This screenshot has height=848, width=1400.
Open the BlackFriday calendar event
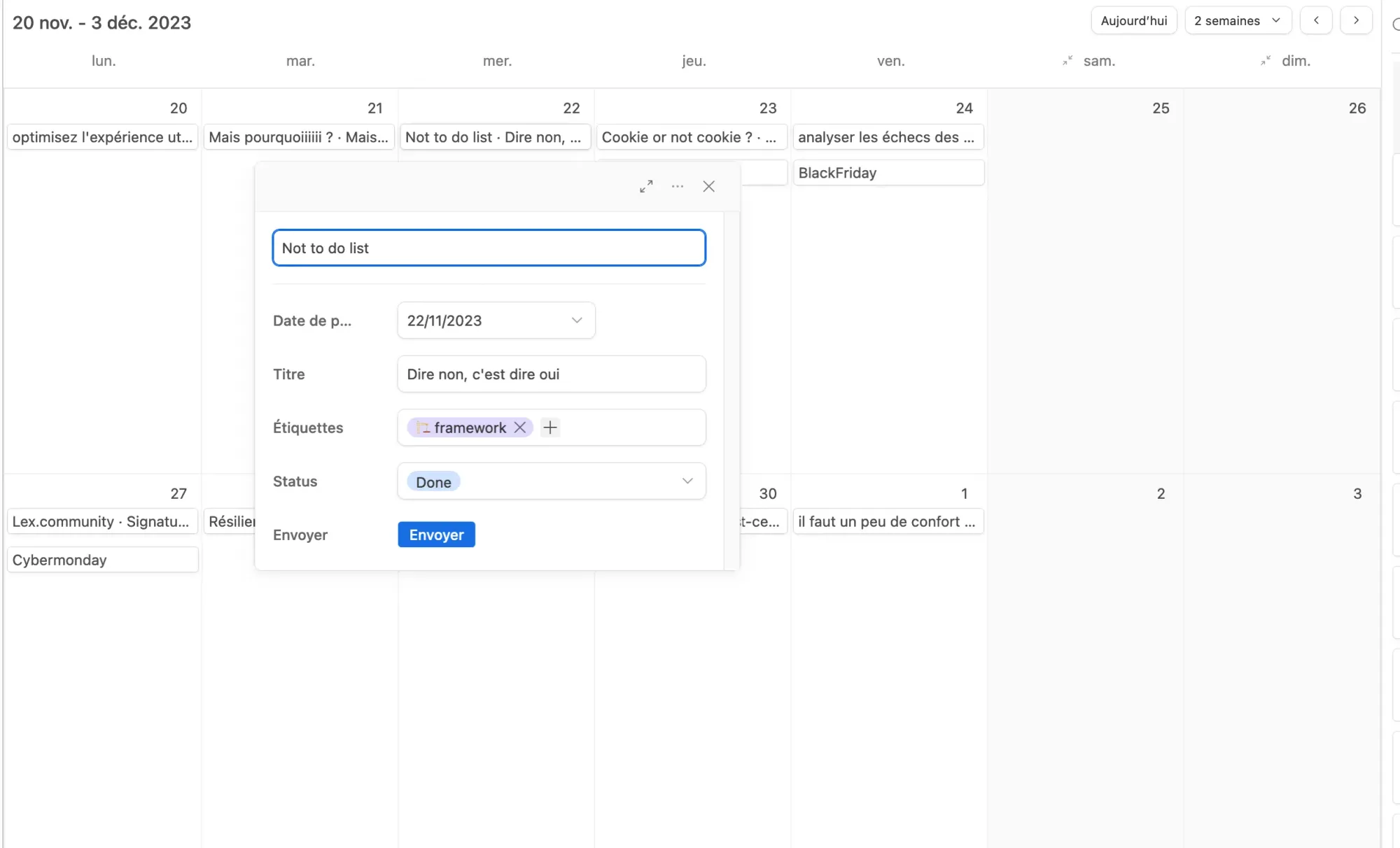[888, 173]
